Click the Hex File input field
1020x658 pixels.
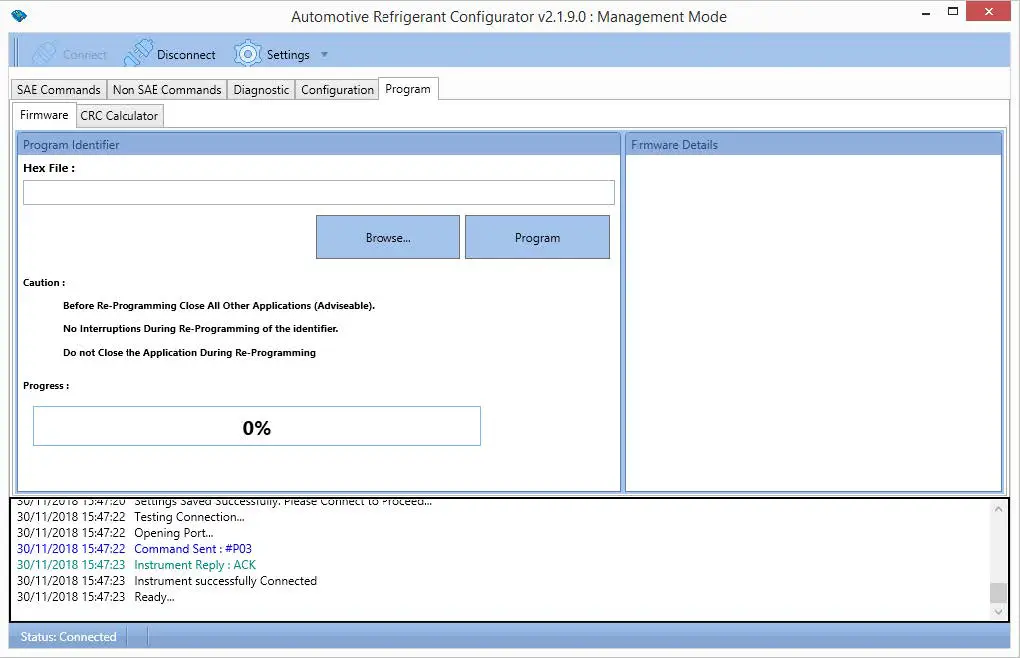318,193
